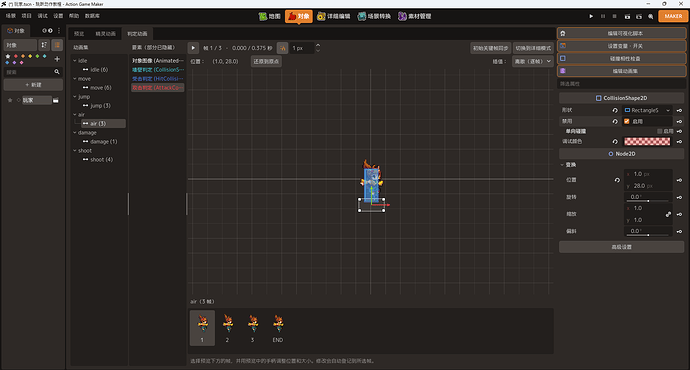Click the scale link chain icon
The image size is (690, 370).
tap(668, 214)
